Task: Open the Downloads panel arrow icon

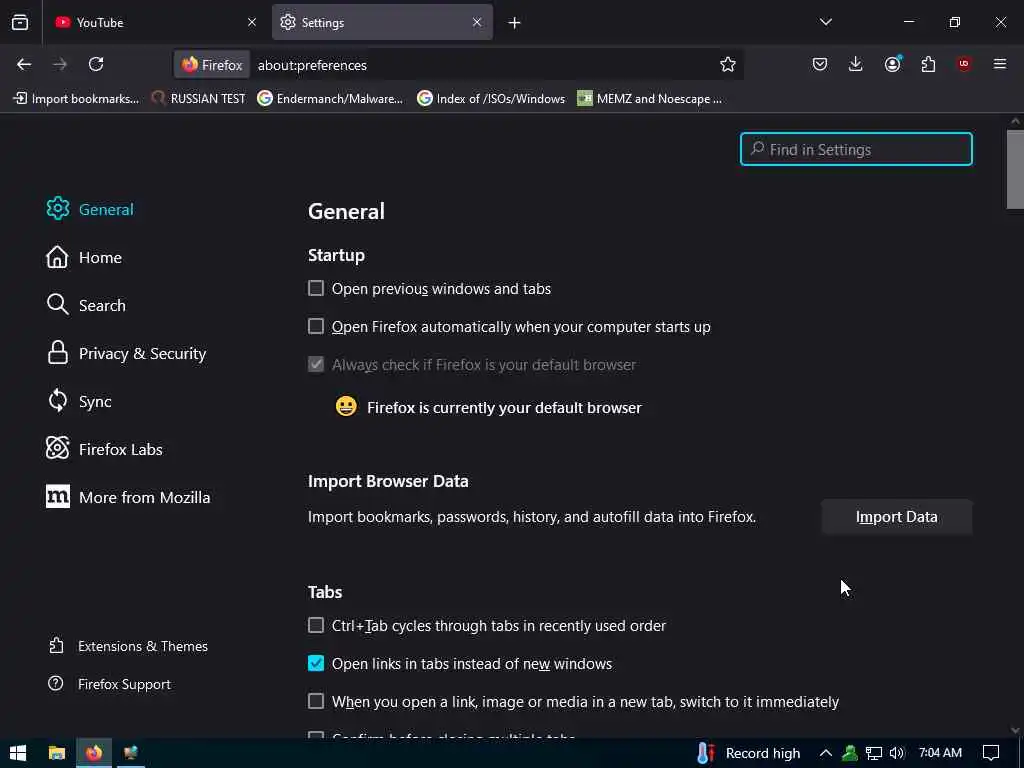Action: [856, 64]
